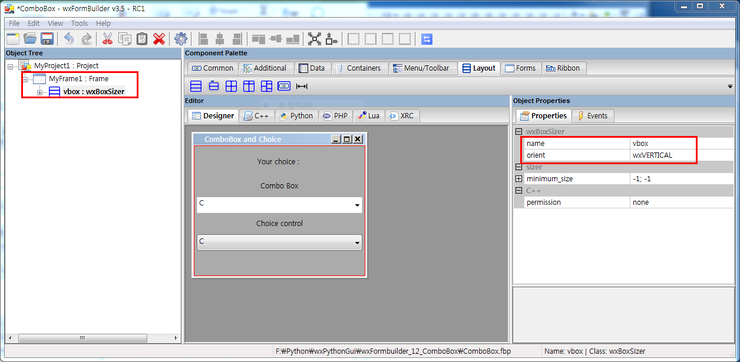Apply Align Right in the toolbar

[237, 39]
